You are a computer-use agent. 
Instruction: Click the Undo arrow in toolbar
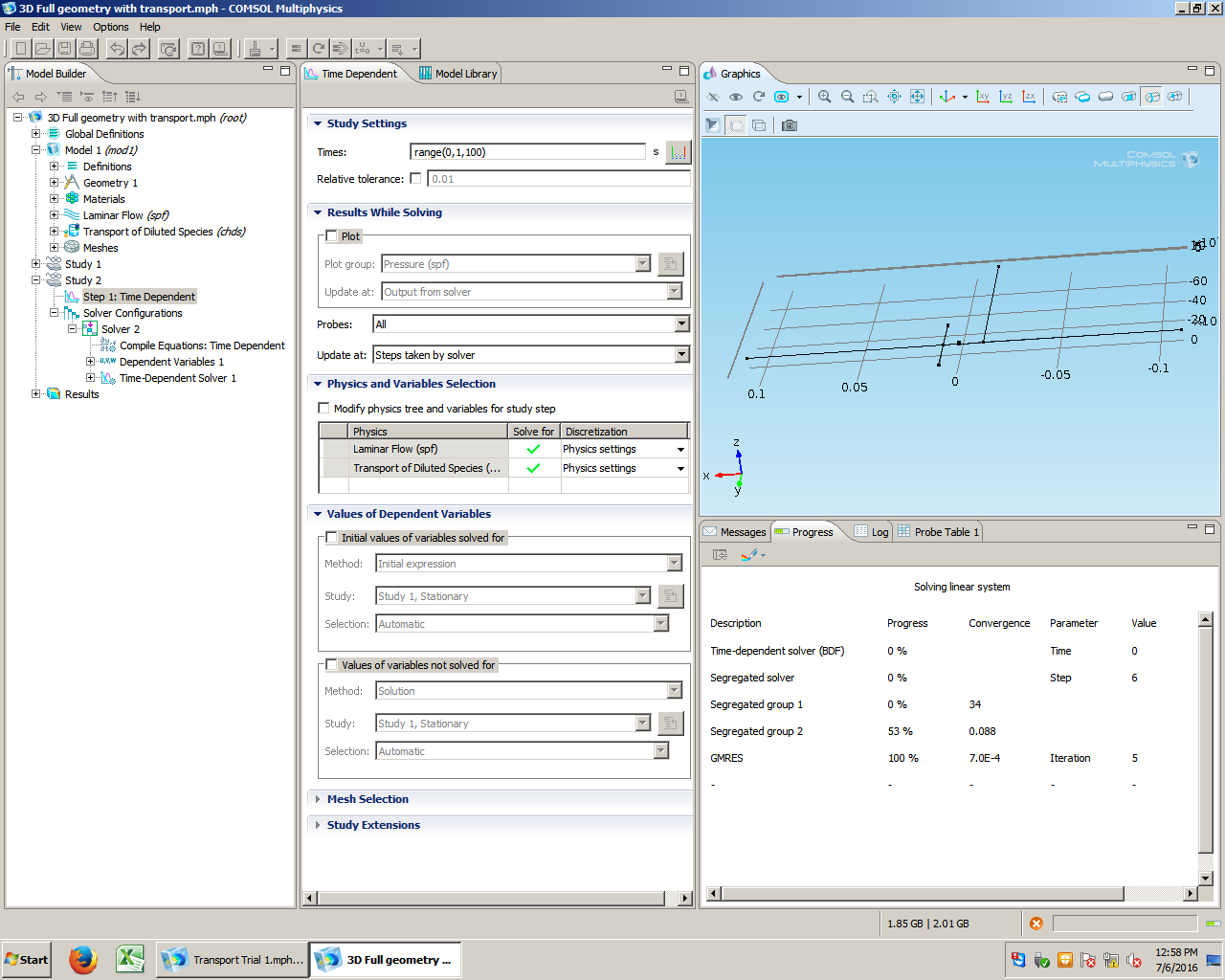tap(117, 49)
